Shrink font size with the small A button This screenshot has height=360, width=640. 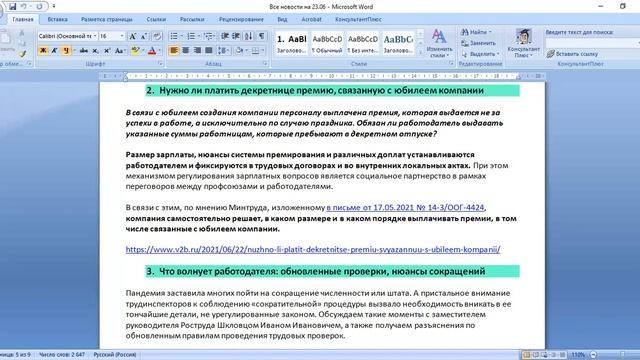(144, 36)
